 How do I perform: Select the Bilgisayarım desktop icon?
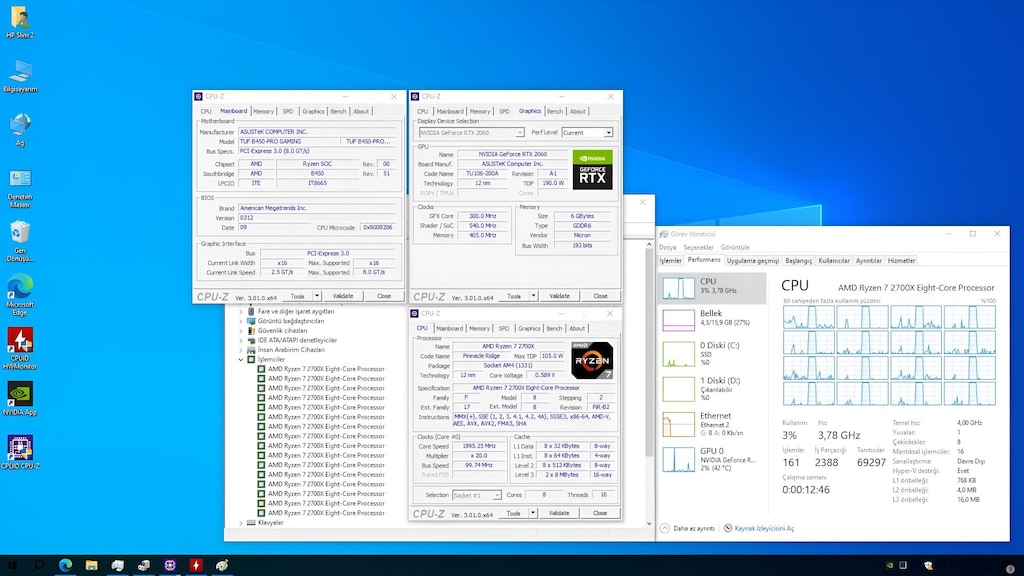click(20, 76)
